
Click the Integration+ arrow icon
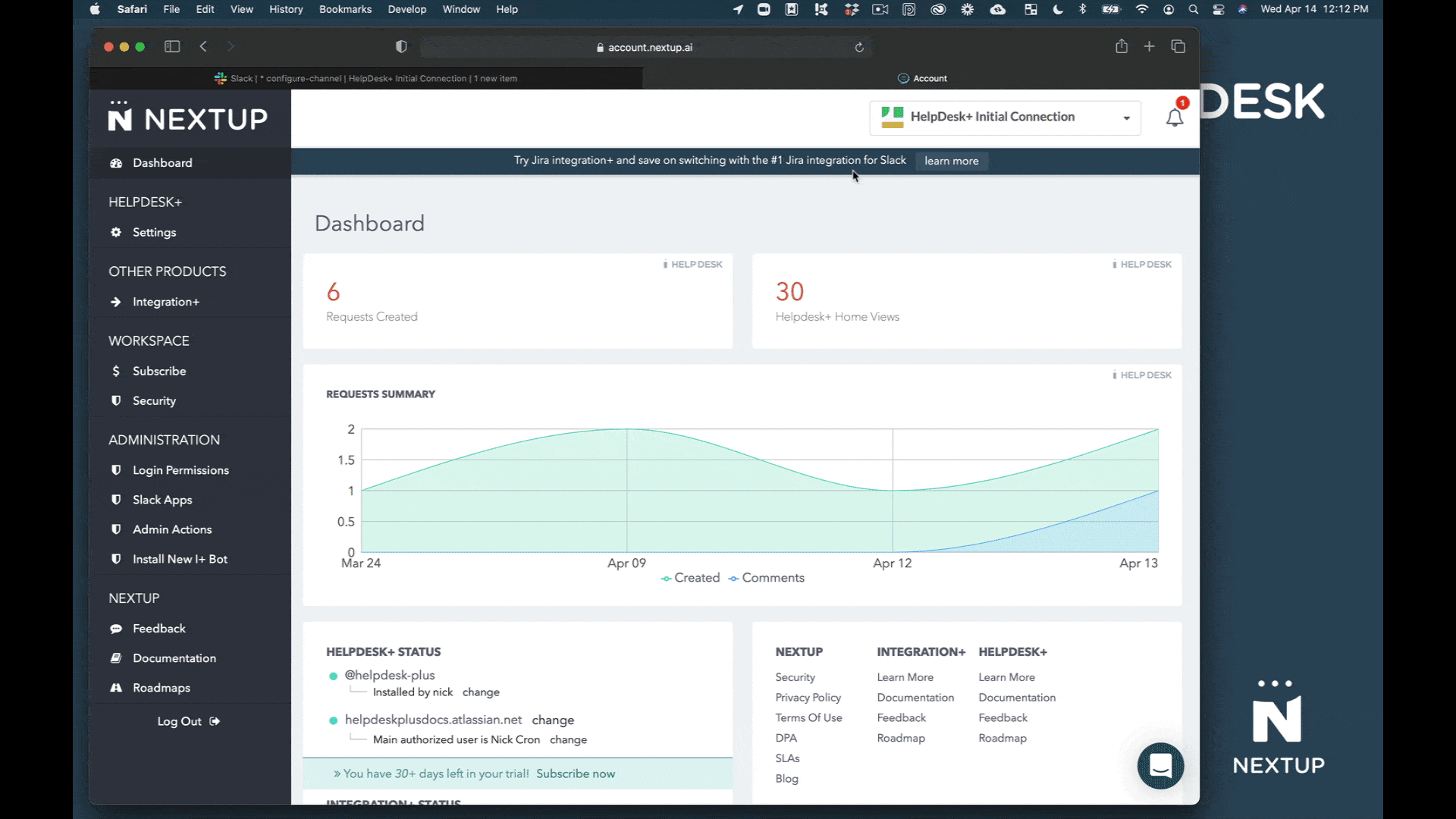(116, 302)
